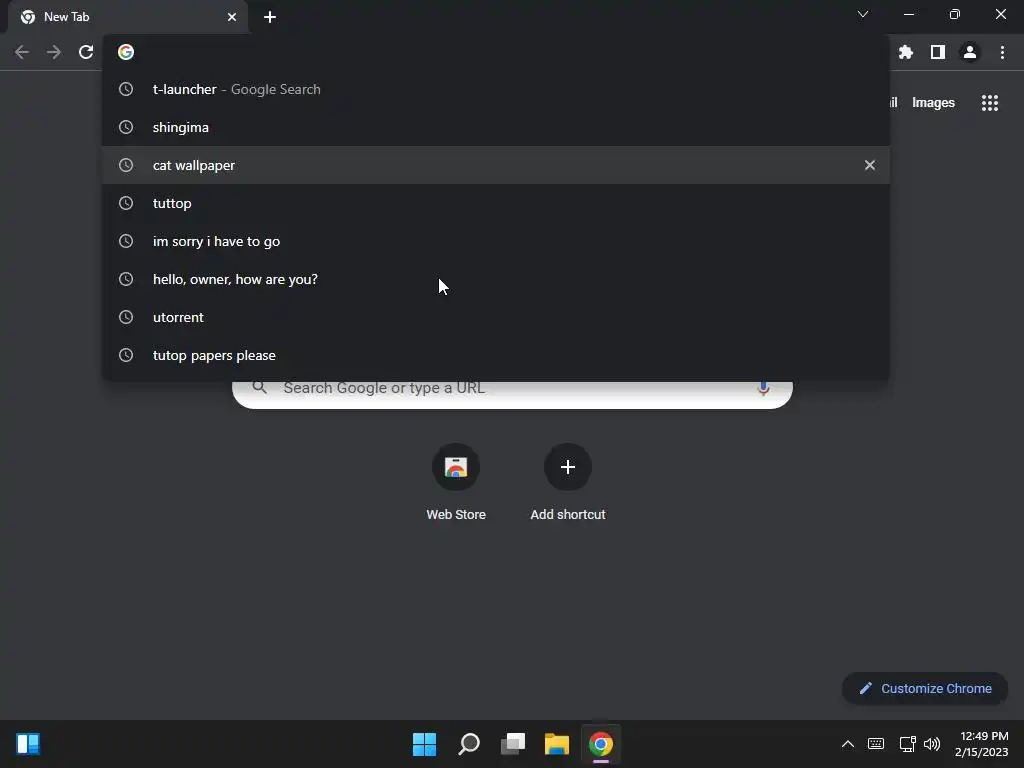Screen dimensions: 1024x768
Task: Open the Widgets panel icon
Action: click(28, 744)
